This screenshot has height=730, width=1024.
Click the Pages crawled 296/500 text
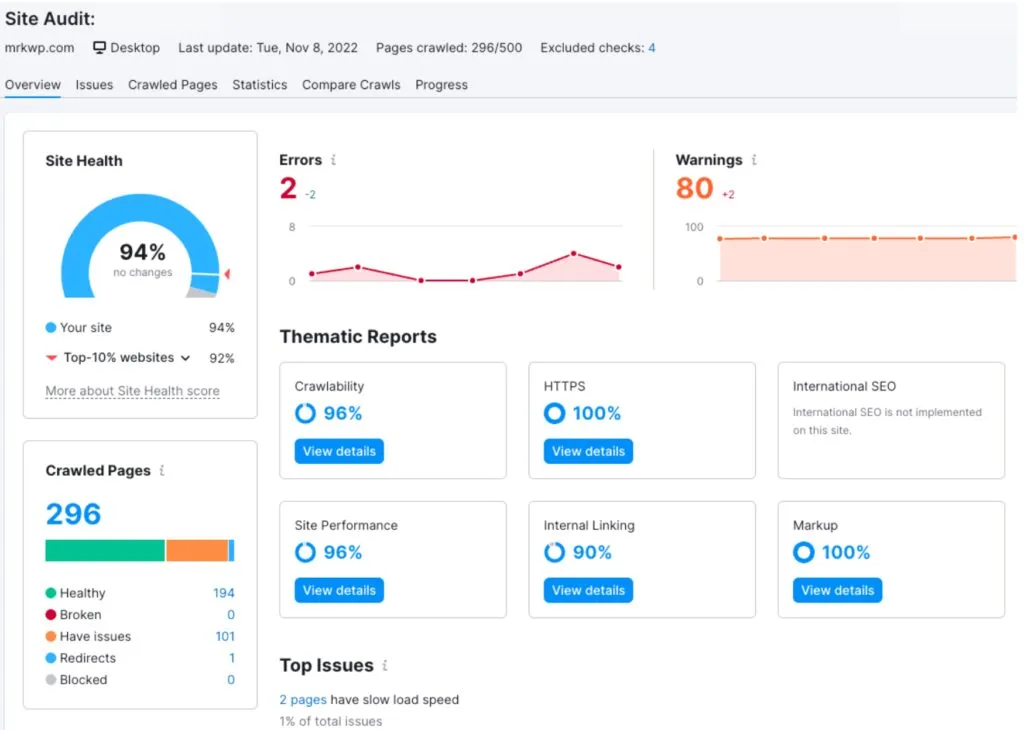coord(449,48)
